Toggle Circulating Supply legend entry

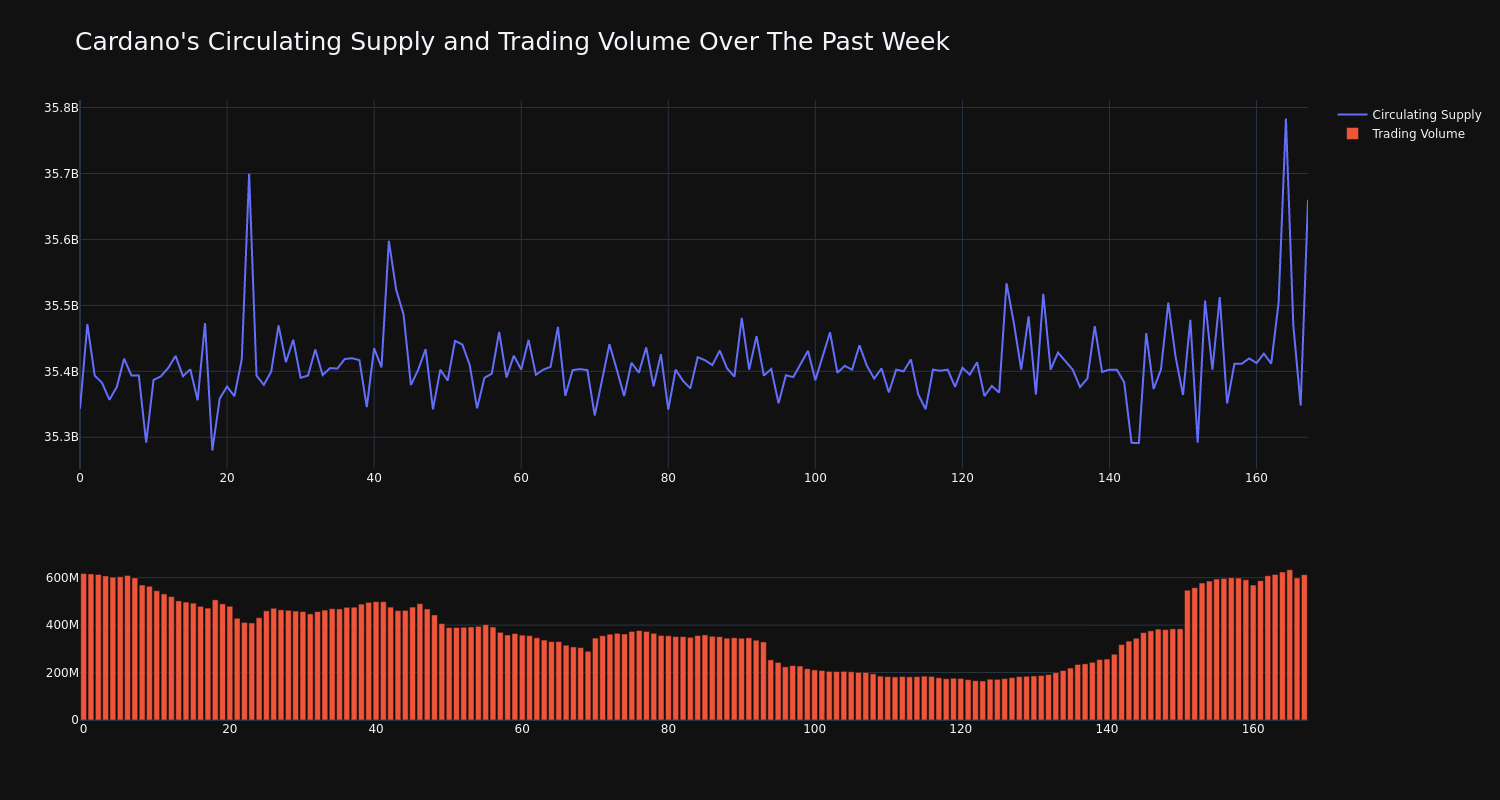1409,115
